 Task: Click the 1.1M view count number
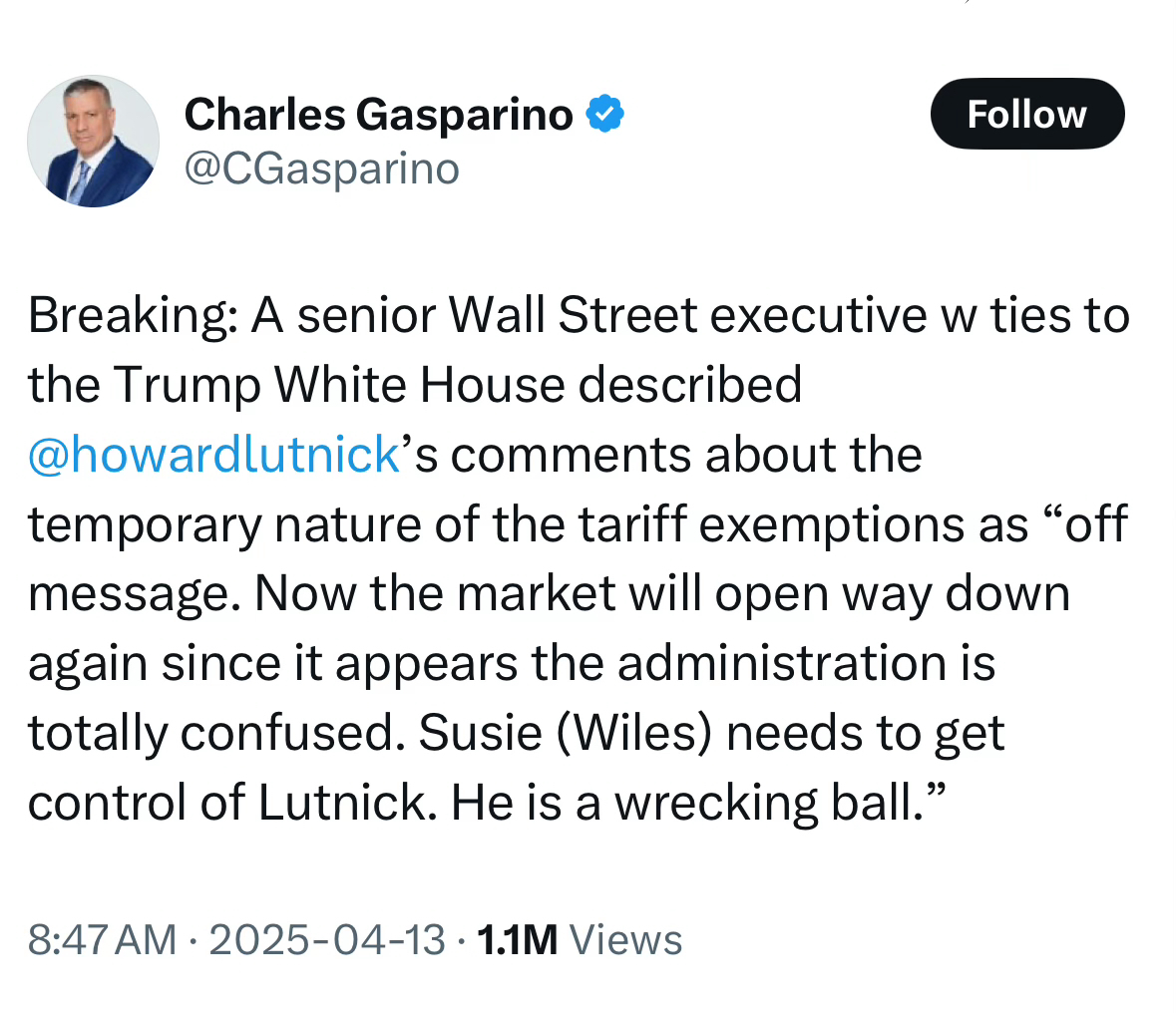click(x=518, y=940)
